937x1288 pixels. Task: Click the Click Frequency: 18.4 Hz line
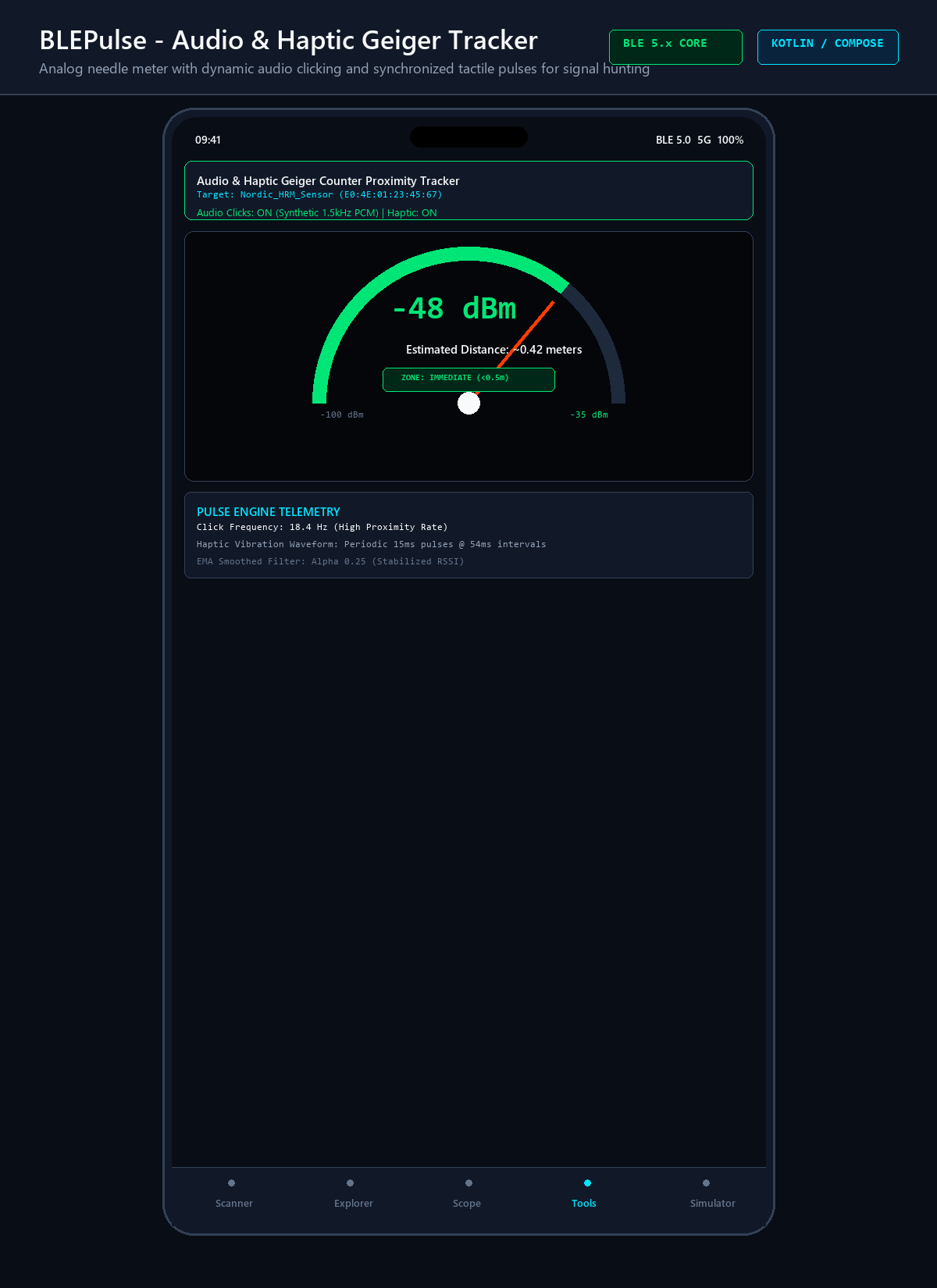322,527
